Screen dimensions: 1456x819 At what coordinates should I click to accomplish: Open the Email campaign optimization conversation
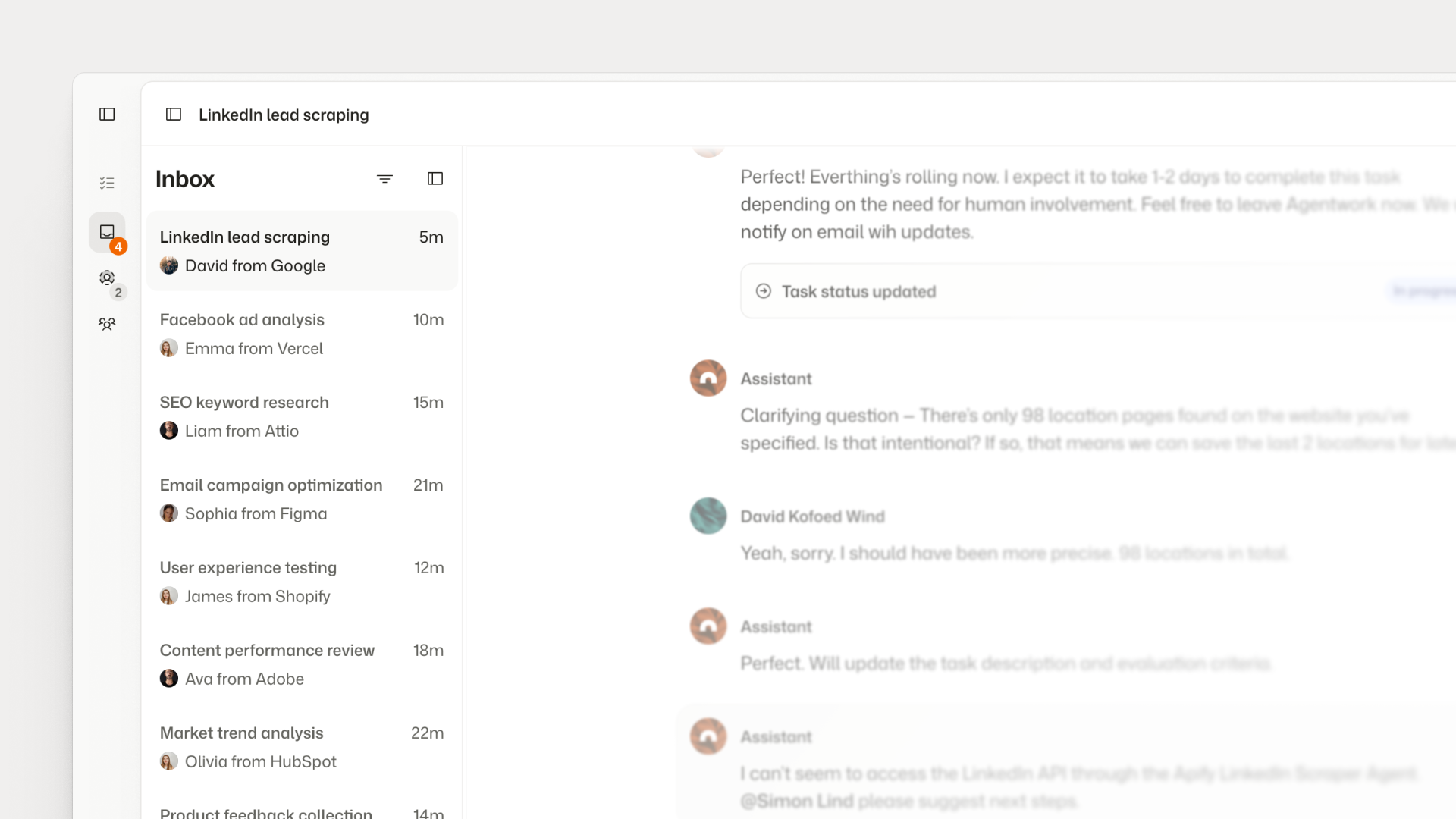tap(302, 499)
